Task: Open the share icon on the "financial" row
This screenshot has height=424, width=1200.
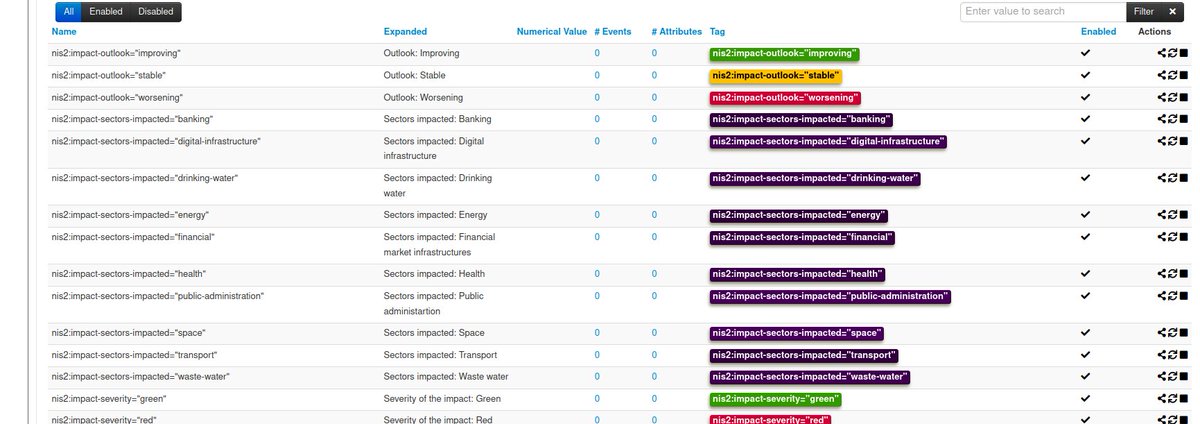Action: 1162,237
